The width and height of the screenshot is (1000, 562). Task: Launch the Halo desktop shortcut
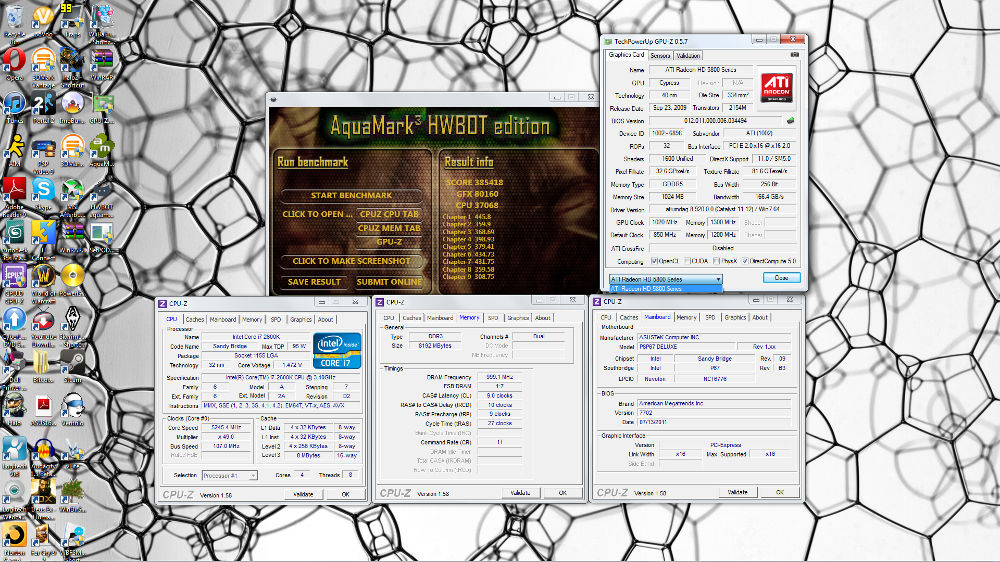point(14,408)
